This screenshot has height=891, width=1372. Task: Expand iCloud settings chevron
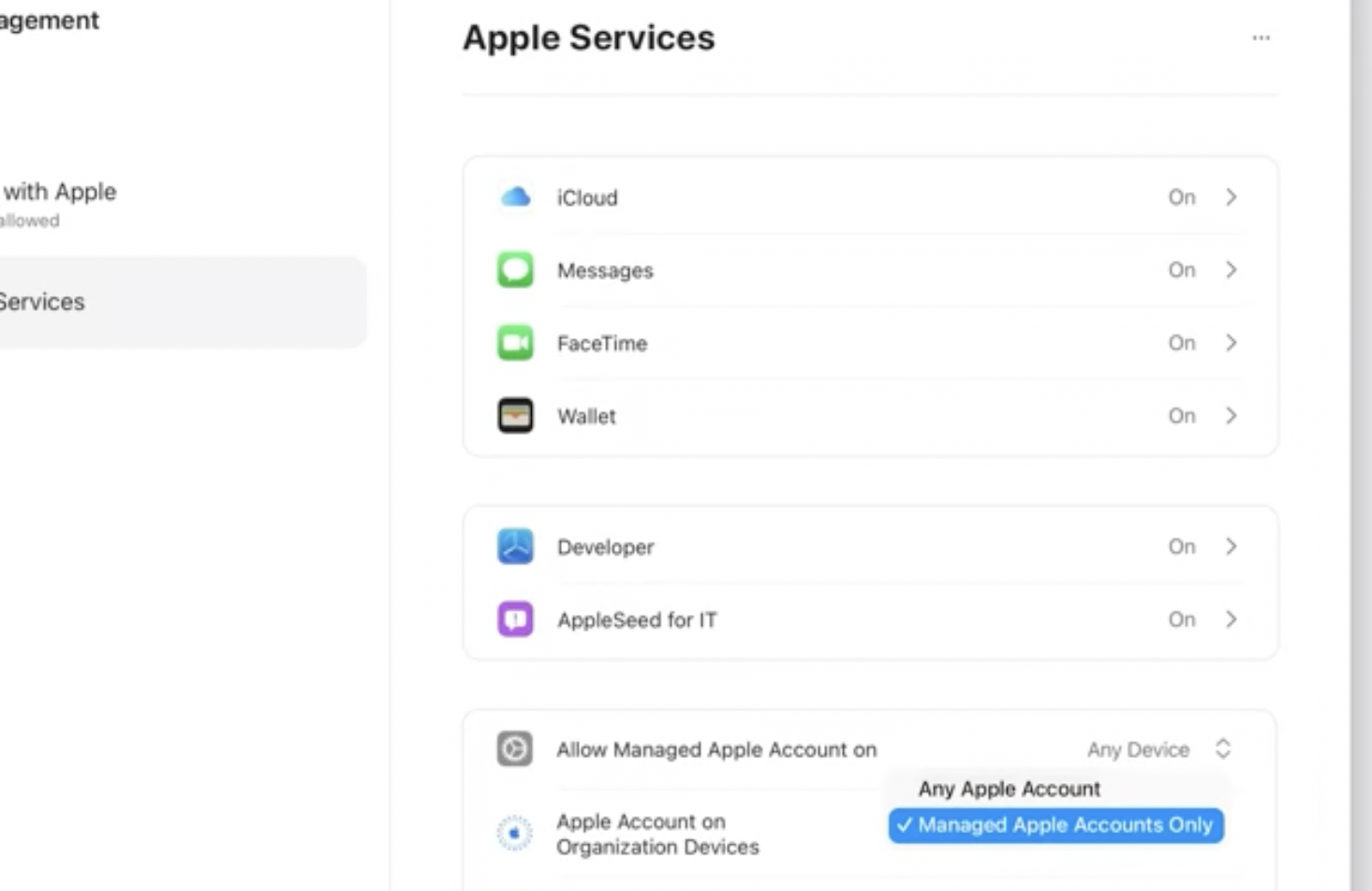[x=1232, y=197]
